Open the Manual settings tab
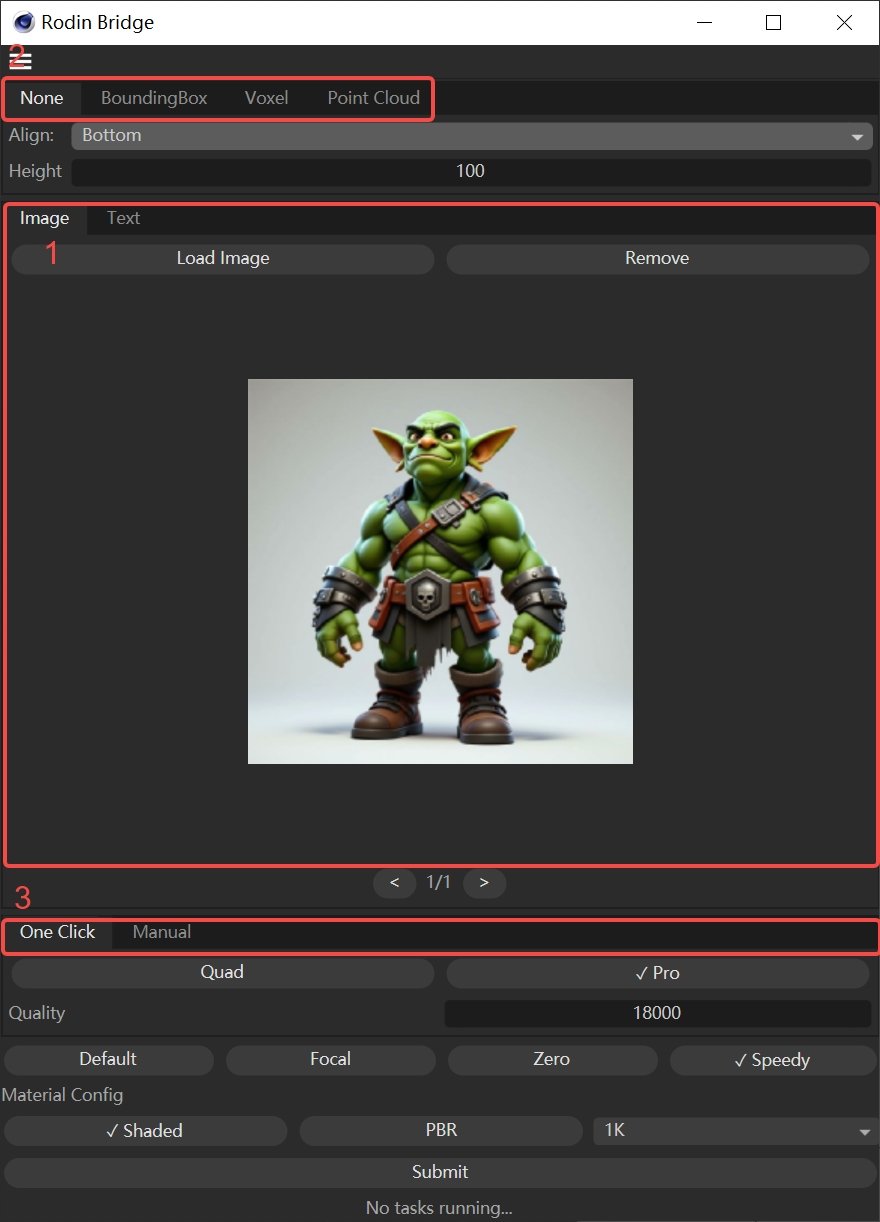880x1222 pixels. tap(162, 932)
